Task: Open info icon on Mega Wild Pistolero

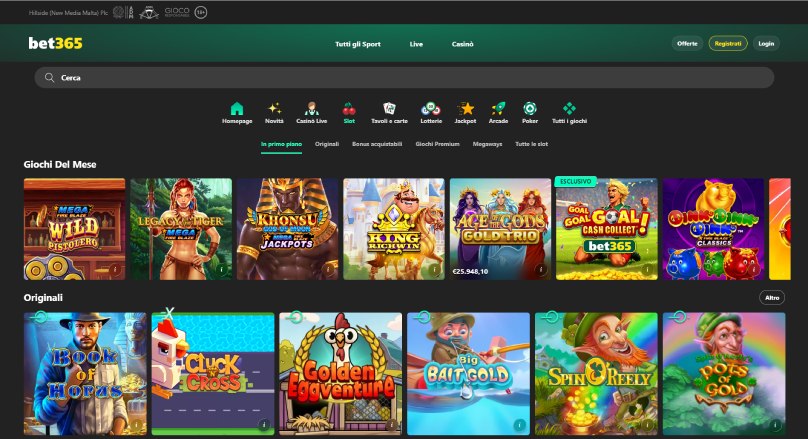Action: [x=115, y=269]
